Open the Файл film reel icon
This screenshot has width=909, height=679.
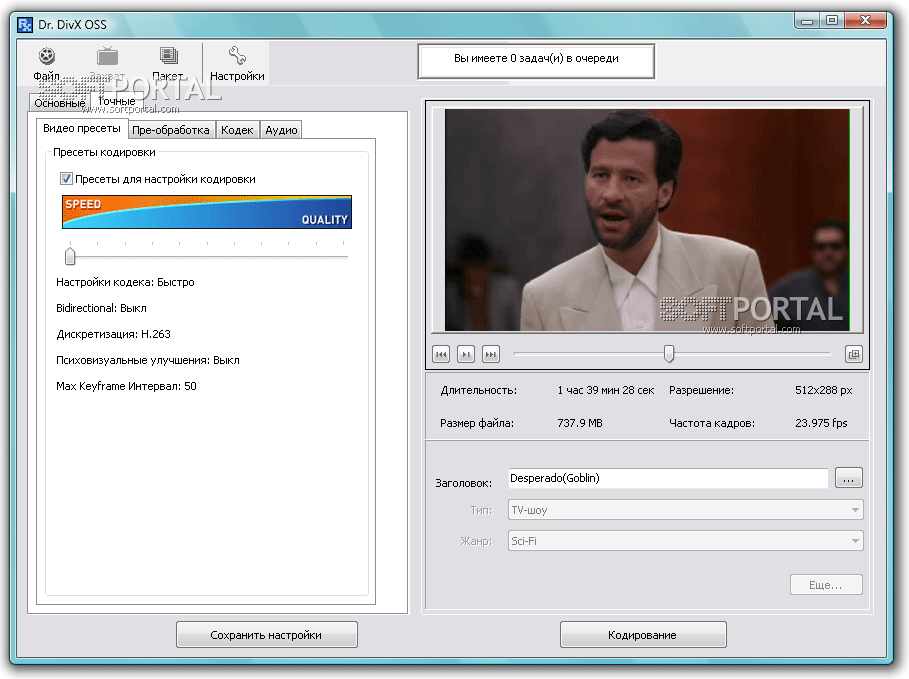pos(47,56)
